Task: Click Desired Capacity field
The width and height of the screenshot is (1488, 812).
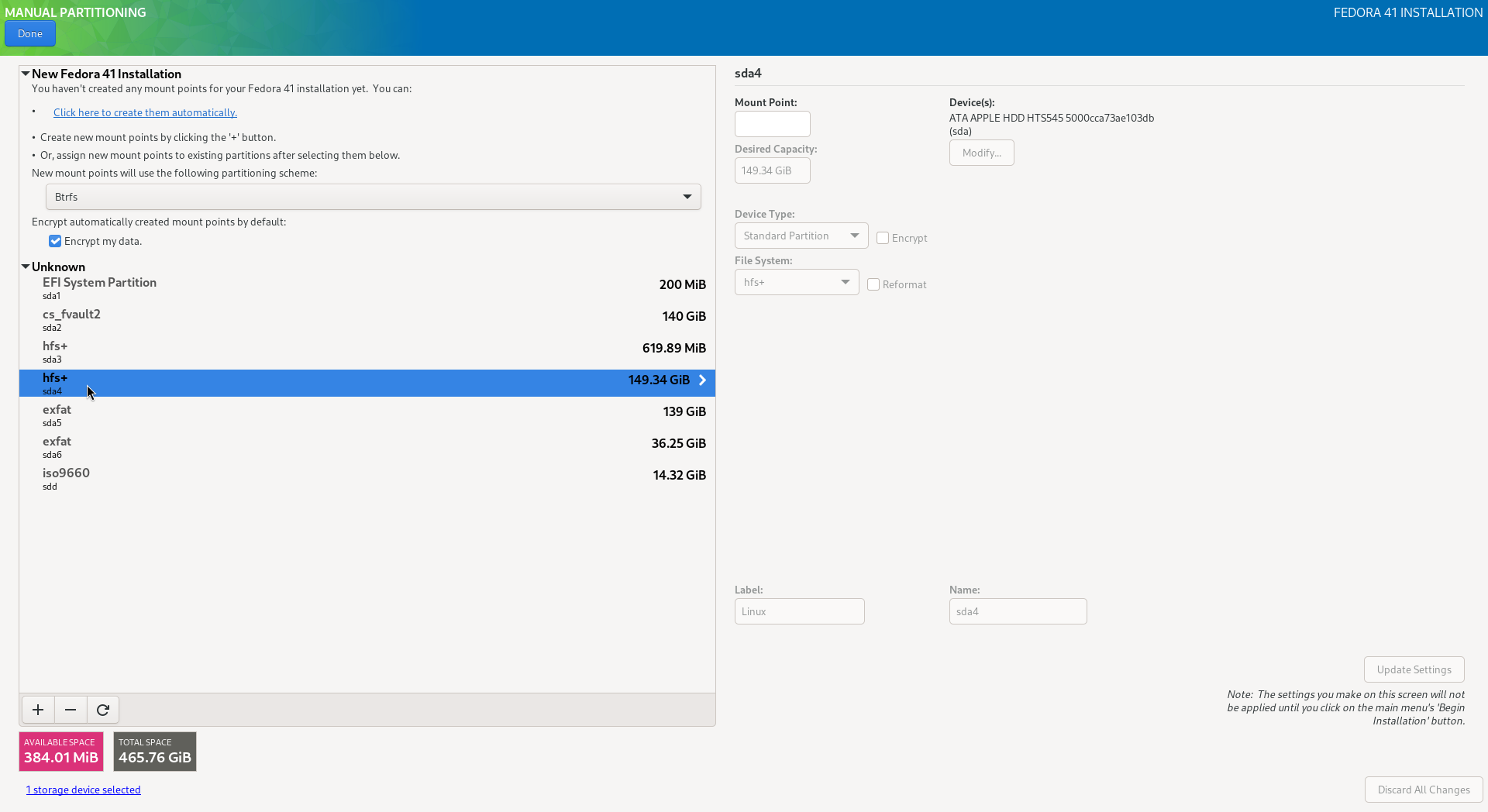Action: [x=773, y=170]
